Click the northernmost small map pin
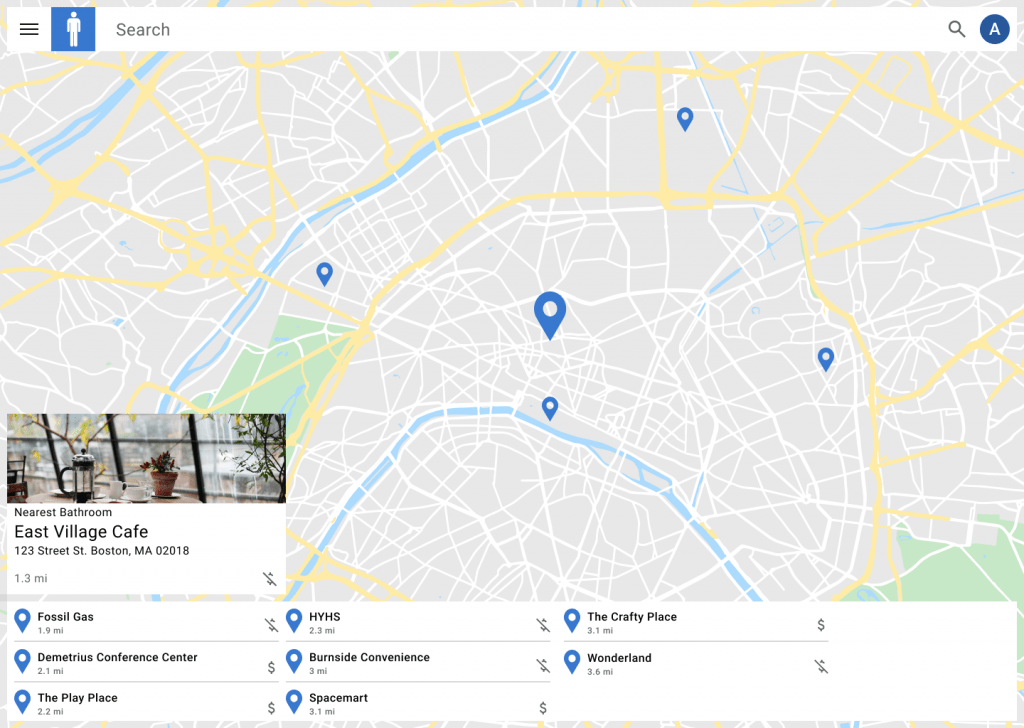This screenshot has height=728, width=1024. (x=685, y=118)
